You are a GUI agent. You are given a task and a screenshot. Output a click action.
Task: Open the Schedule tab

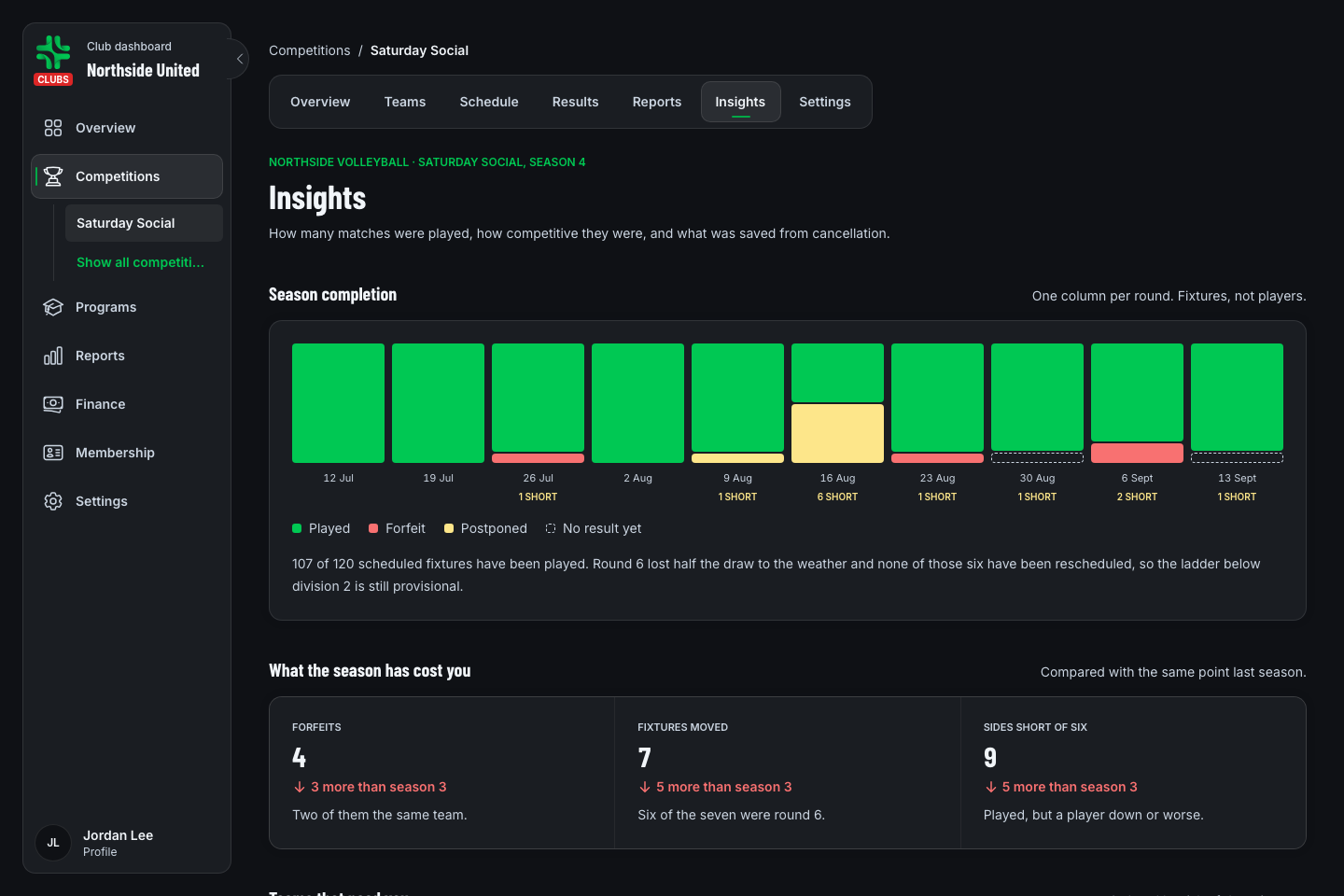click(489, 102)
